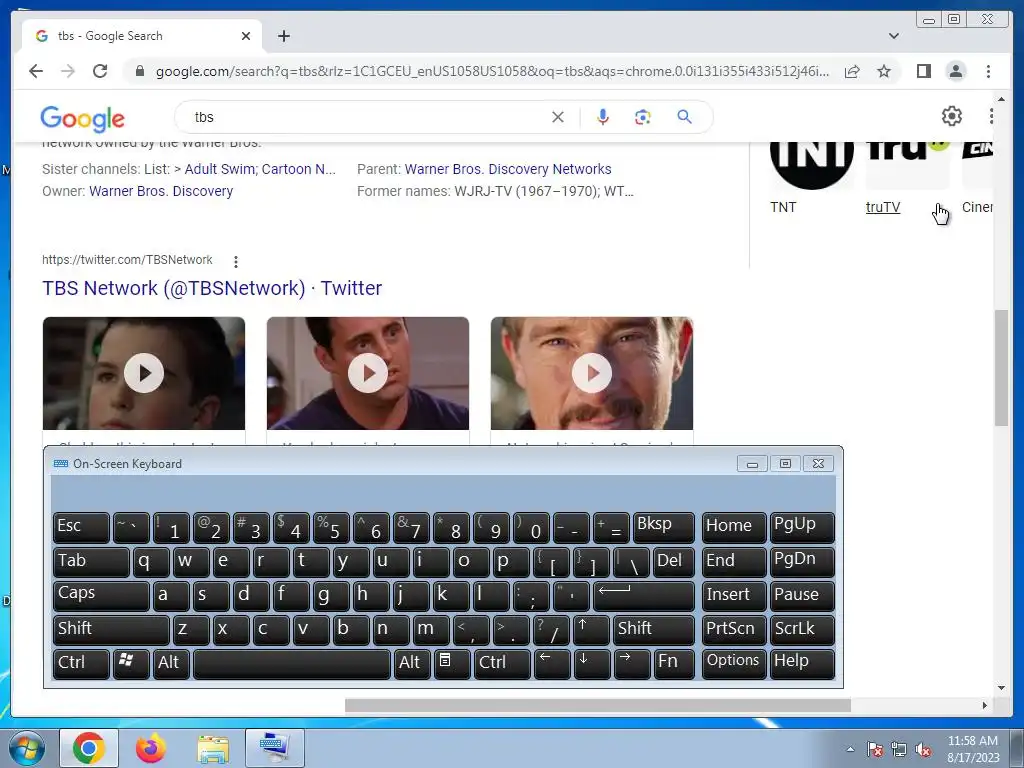Viewport: 1024px width, 768px height.
Task: Click the Help key on keyboard
Action: (x=802, y=664)
